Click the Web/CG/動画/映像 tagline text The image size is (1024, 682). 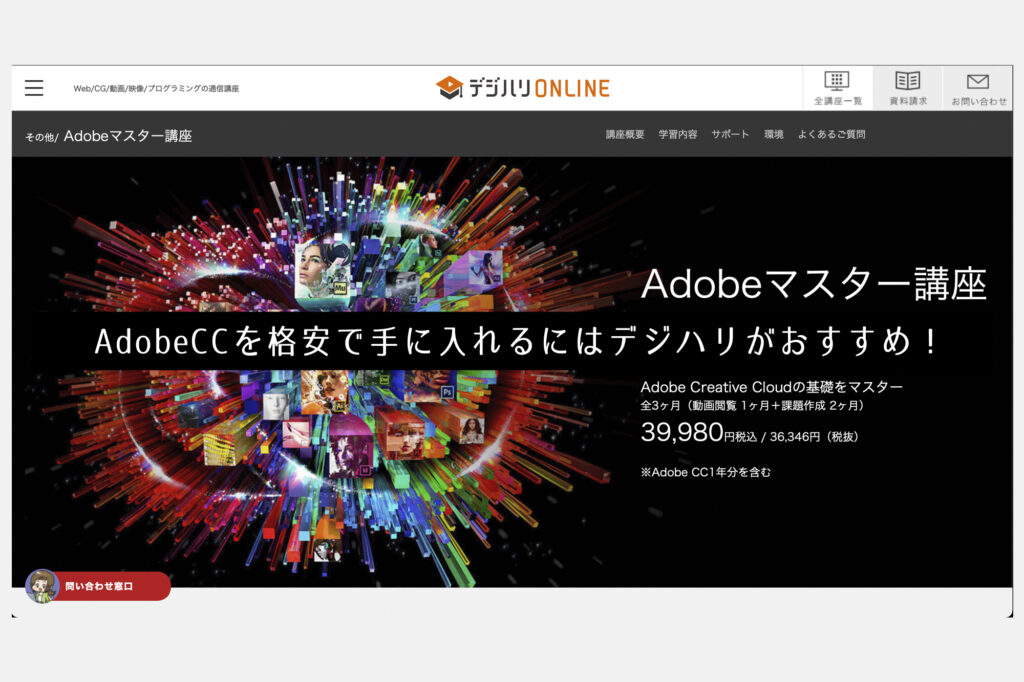pos(156,88)
